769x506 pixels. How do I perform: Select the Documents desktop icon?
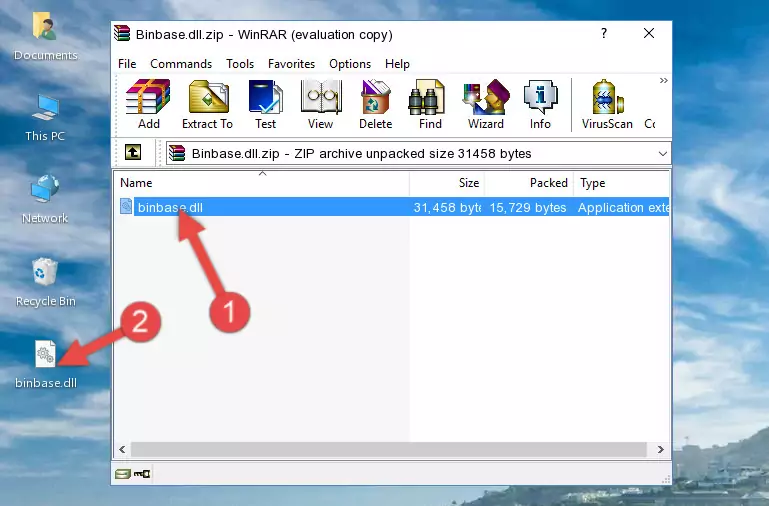pyautogui.click(x=45, y=37)
